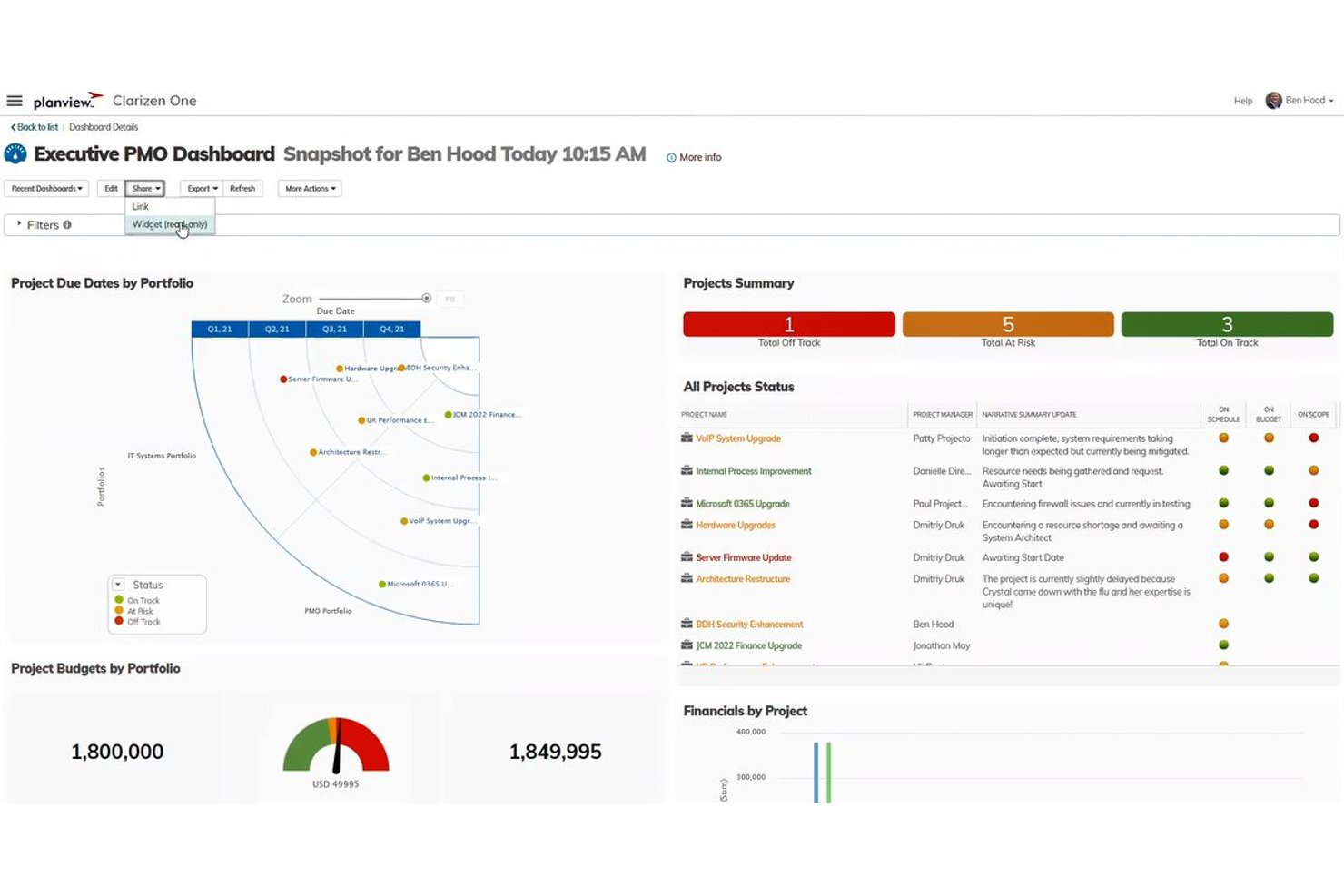Click the Zoom slider handle
The width and height of the screenshot is (1344, 896).
(427, 299)
